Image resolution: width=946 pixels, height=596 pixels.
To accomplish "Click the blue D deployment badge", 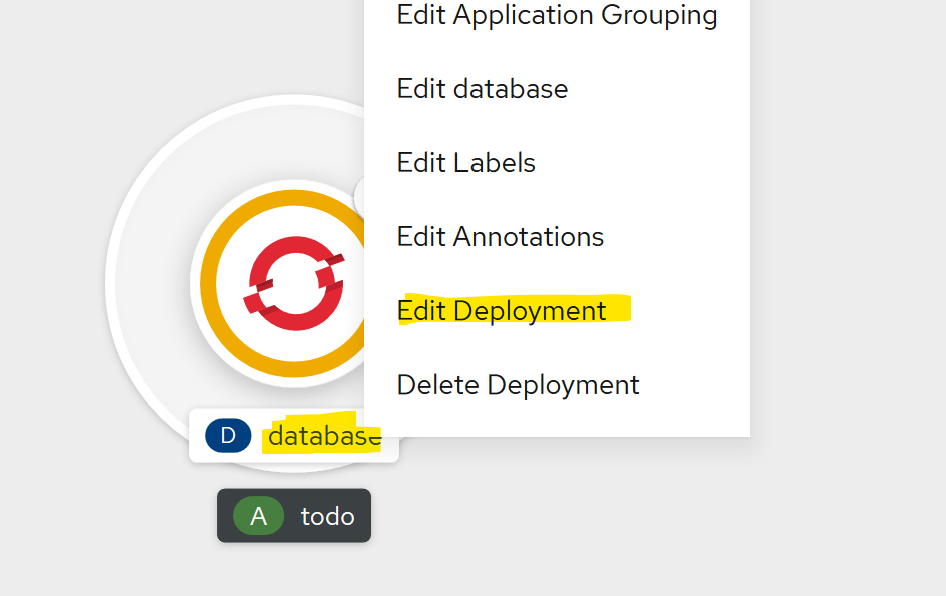I will pos(228,436).
